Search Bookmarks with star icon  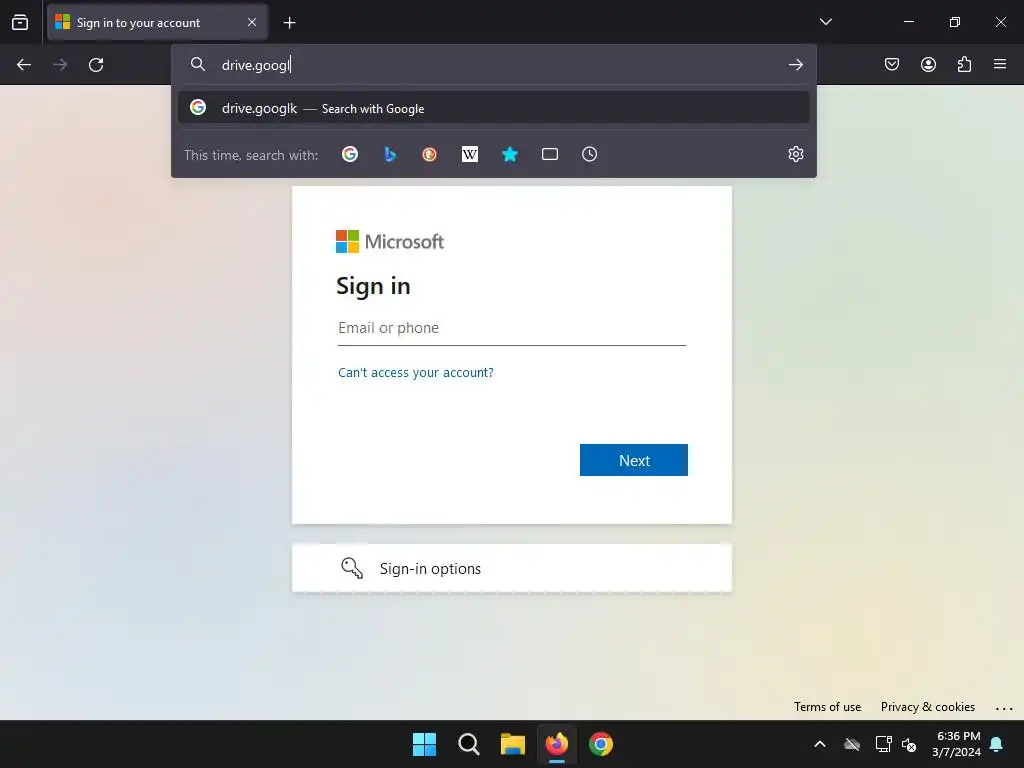click(510, 154)
